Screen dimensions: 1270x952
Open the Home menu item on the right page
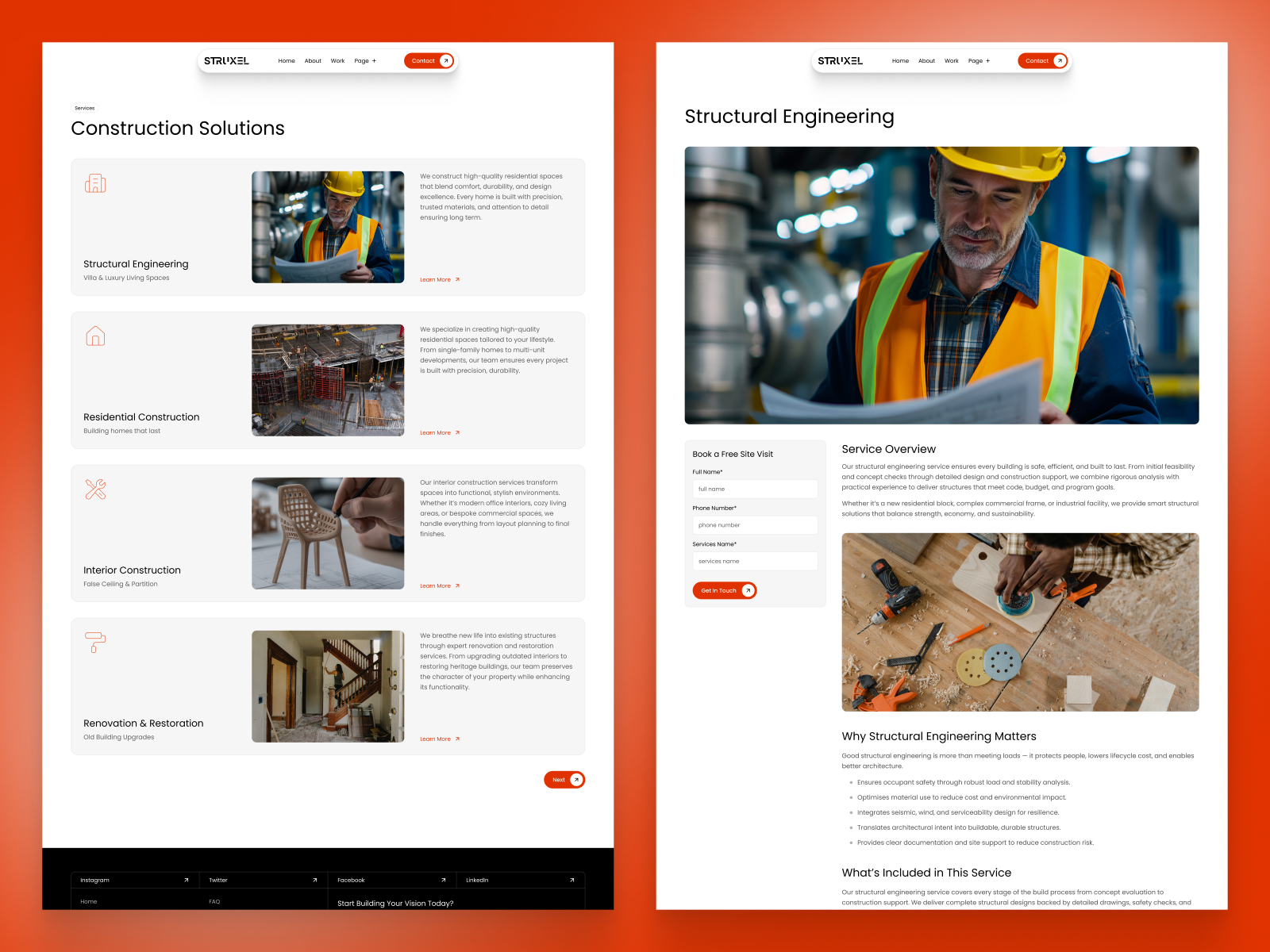900,61
